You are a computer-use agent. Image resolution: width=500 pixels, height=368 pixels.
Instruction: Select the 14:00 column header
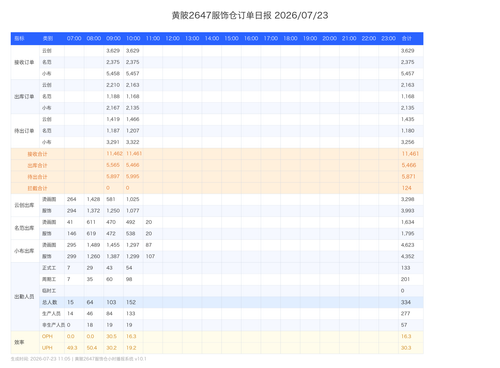click(212, 38)
